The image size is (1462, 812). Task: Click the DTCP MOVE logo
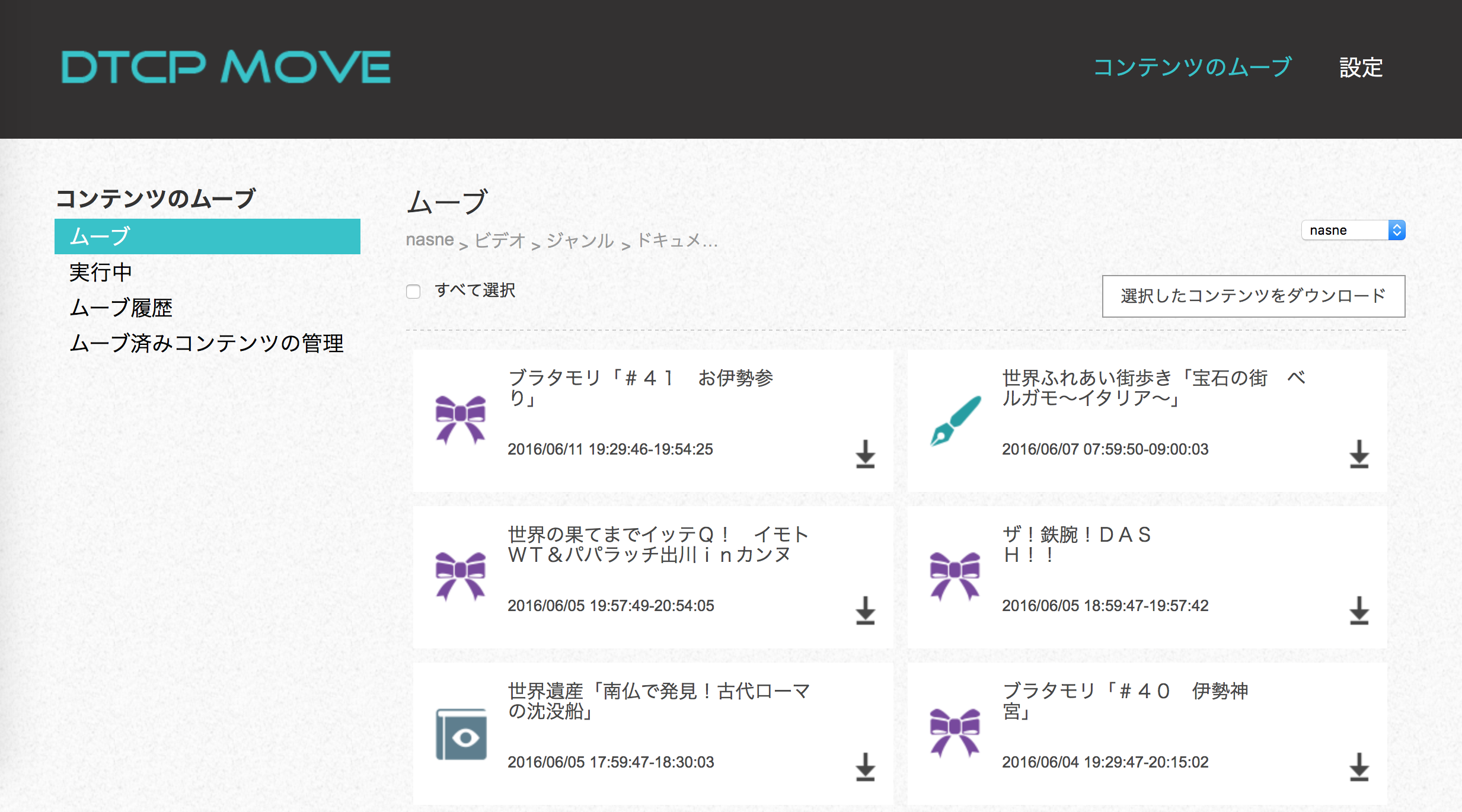click(x=226, y=66)
